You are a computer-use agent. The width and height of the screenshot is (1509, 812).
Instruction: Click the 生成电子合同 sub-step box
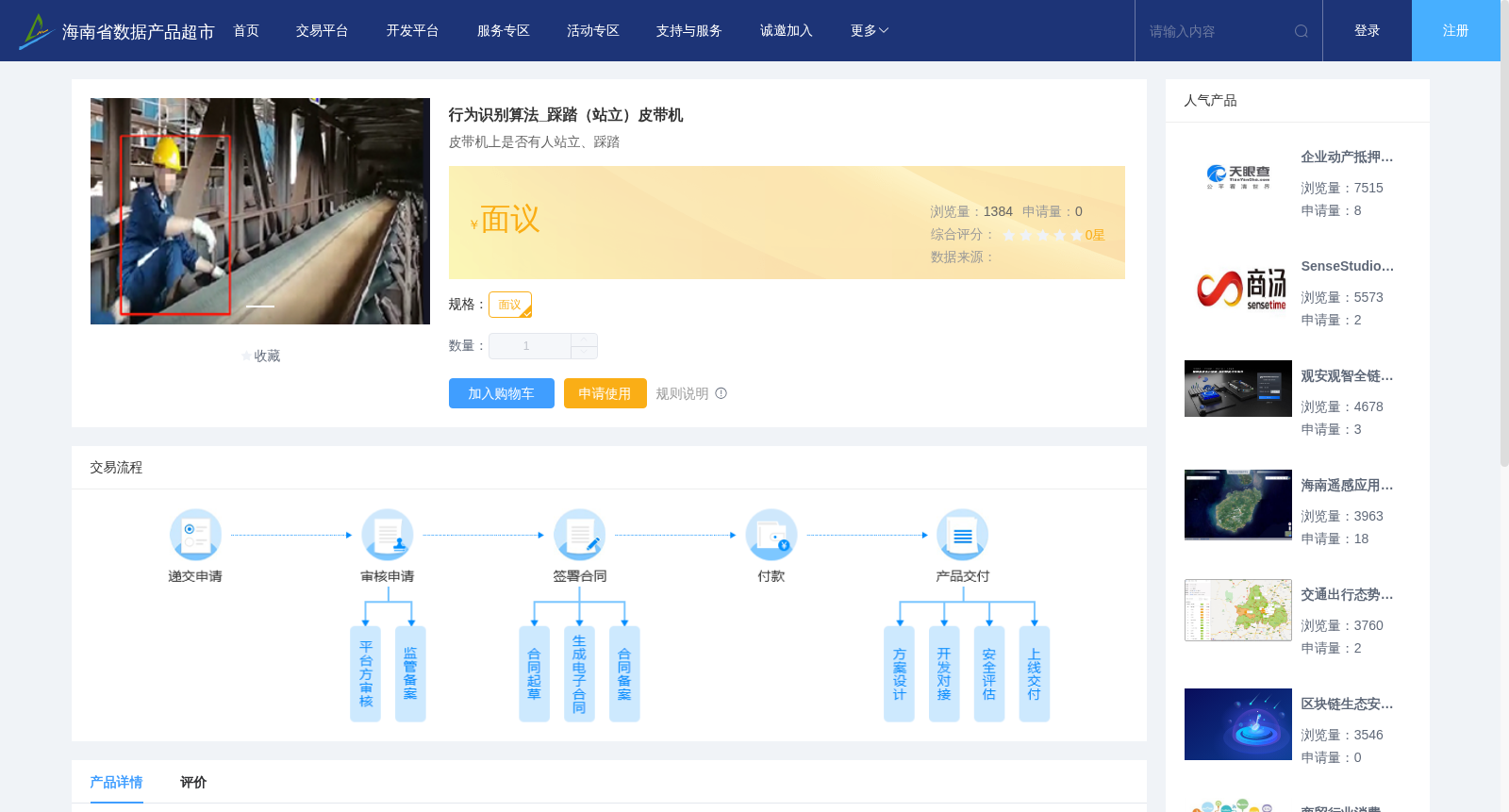coord(579,674)
